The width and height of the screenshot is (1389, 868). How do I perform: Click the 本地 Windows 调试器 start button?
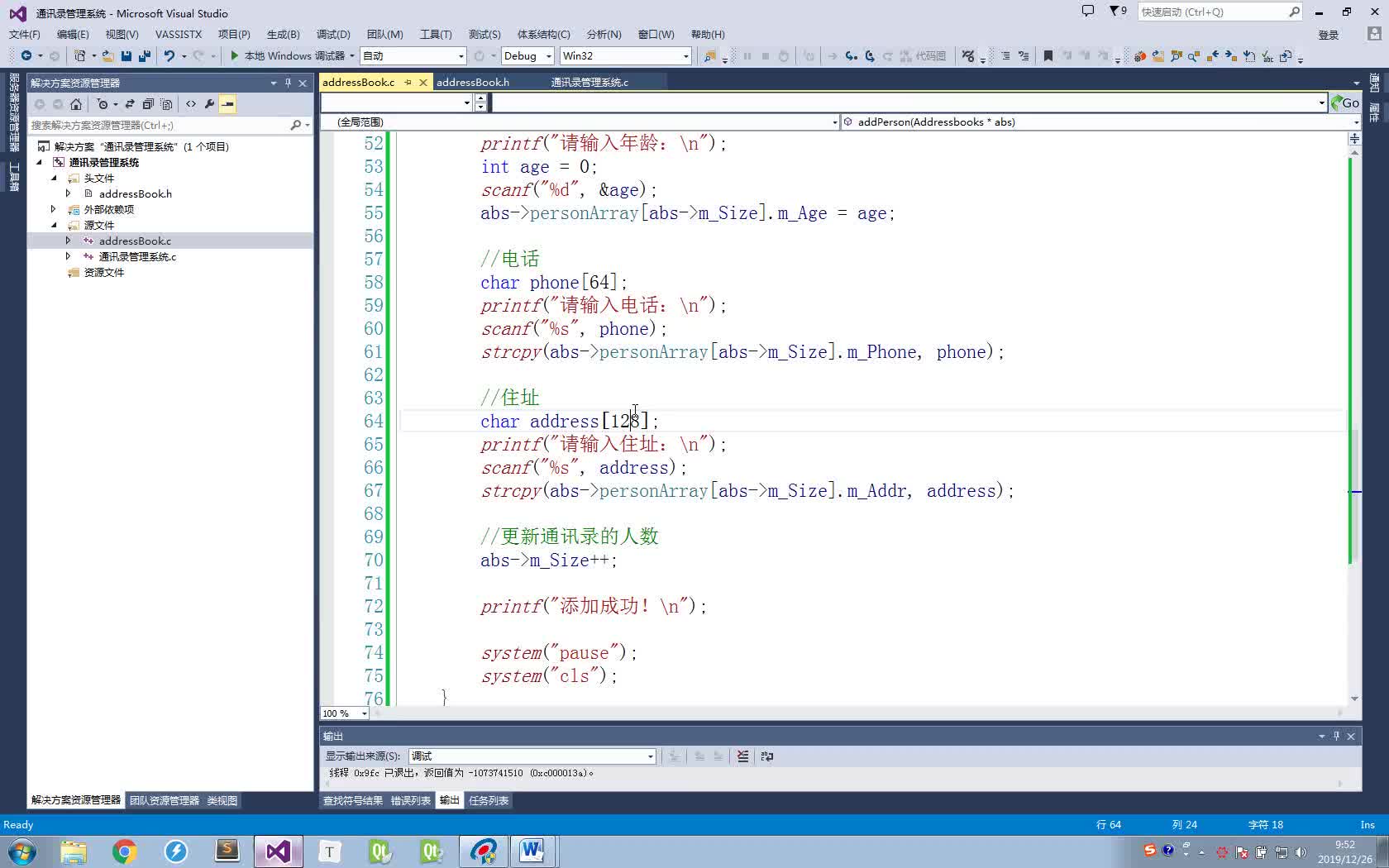[x=287, y=55]
